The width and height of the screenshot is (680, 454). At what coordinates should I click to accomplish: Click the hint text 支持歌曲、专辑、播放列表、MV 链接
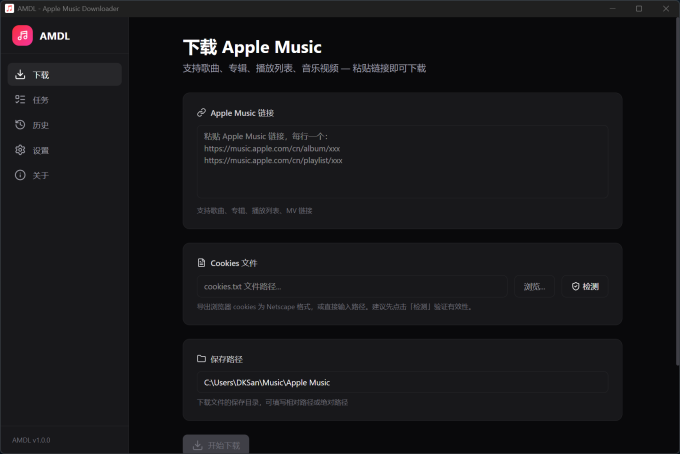pyautogui.click(x=255, y=211)
